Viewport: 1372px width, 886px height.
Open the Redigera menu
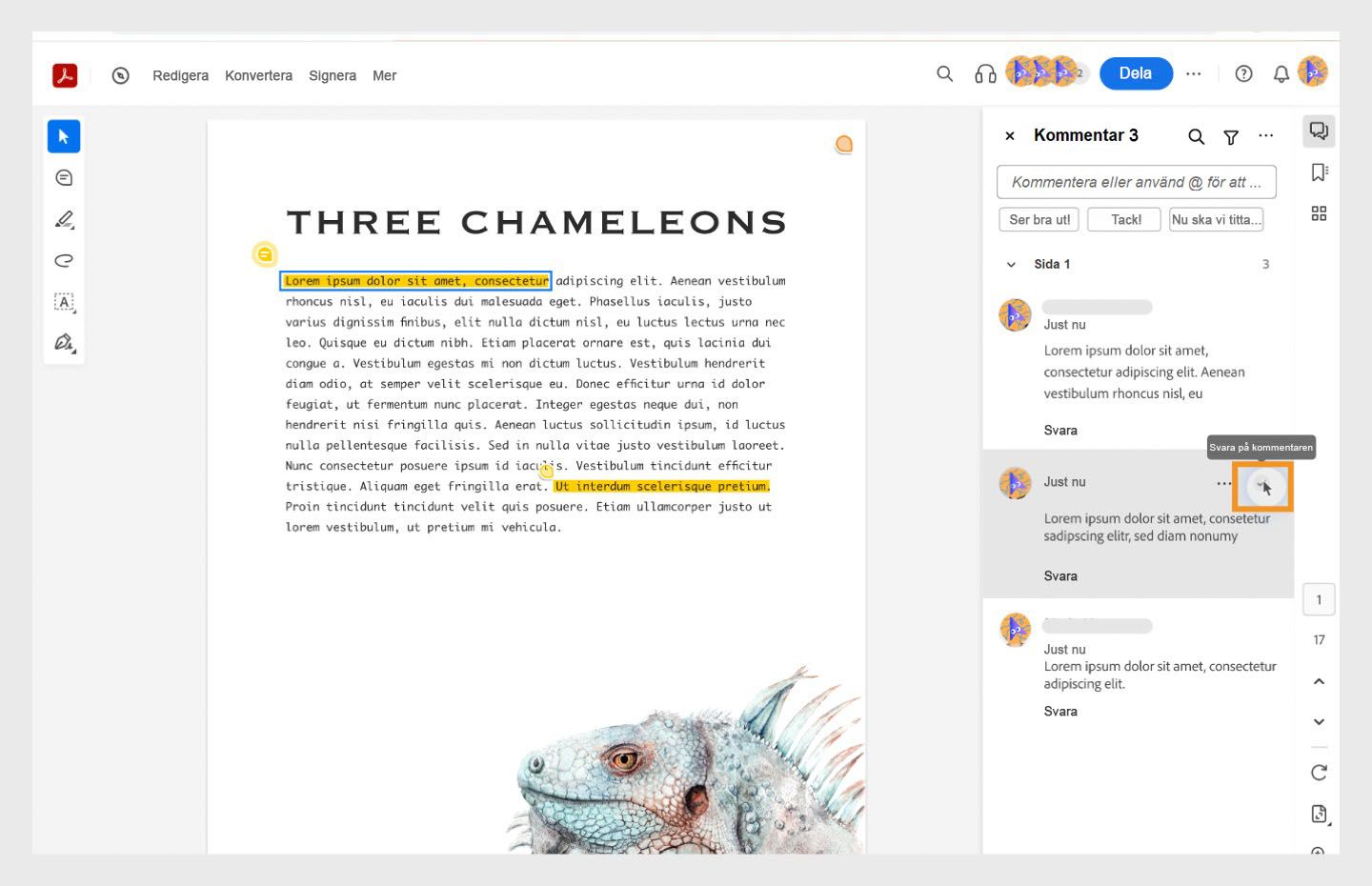[x=180, y=75]
